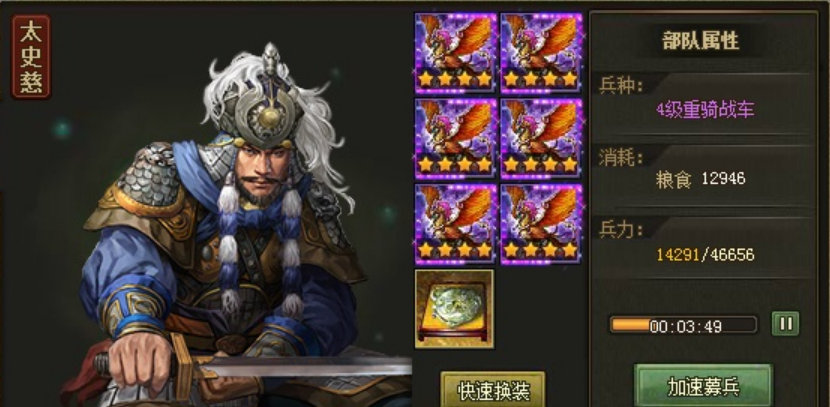
Task: Choose the bottom-right griffin equipment slot
Action: tap(541, 224)
